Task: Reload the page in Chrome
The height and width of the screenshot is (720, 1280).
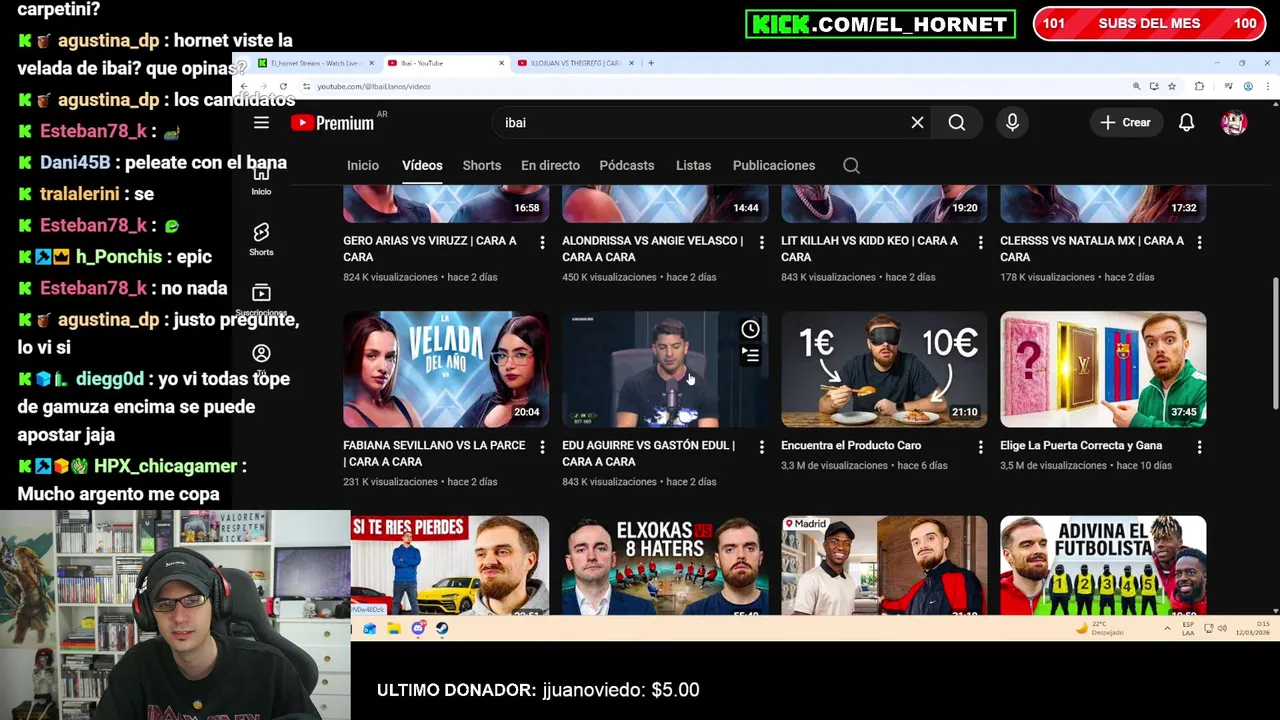Action: [283, 86]
